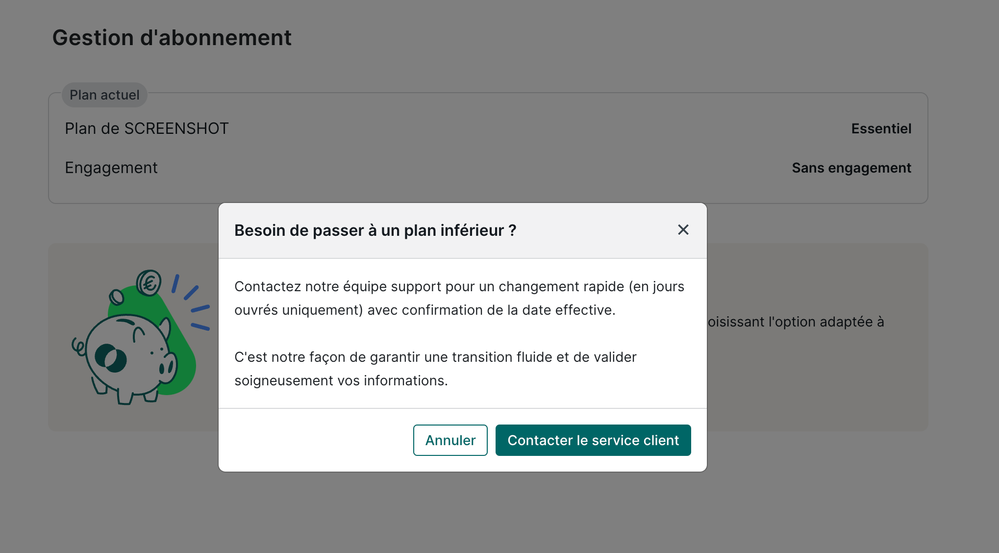Click the question mark ending the dialog title

coord(512,230)
